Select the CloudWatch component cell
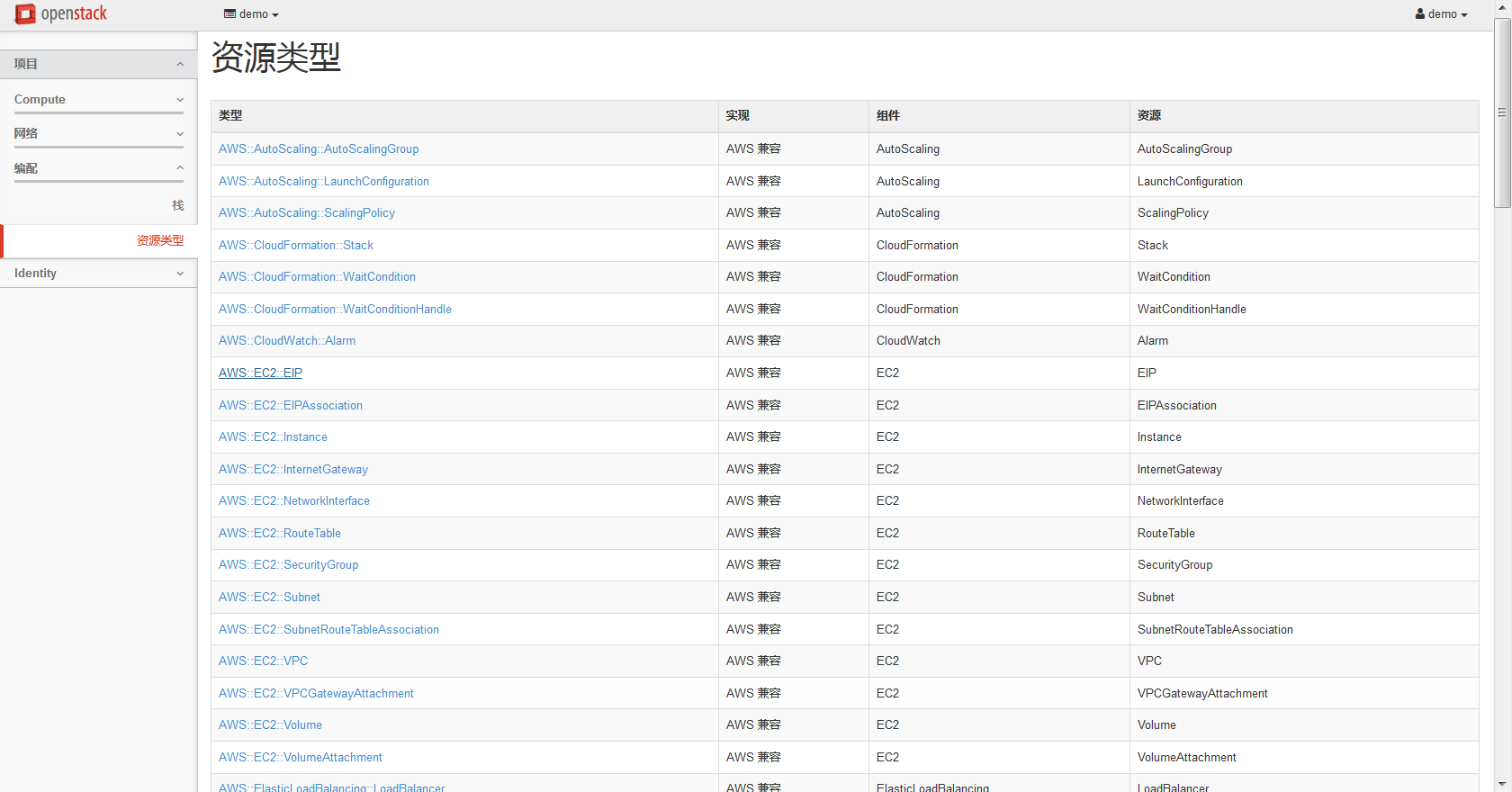 [x=999, y=341]
